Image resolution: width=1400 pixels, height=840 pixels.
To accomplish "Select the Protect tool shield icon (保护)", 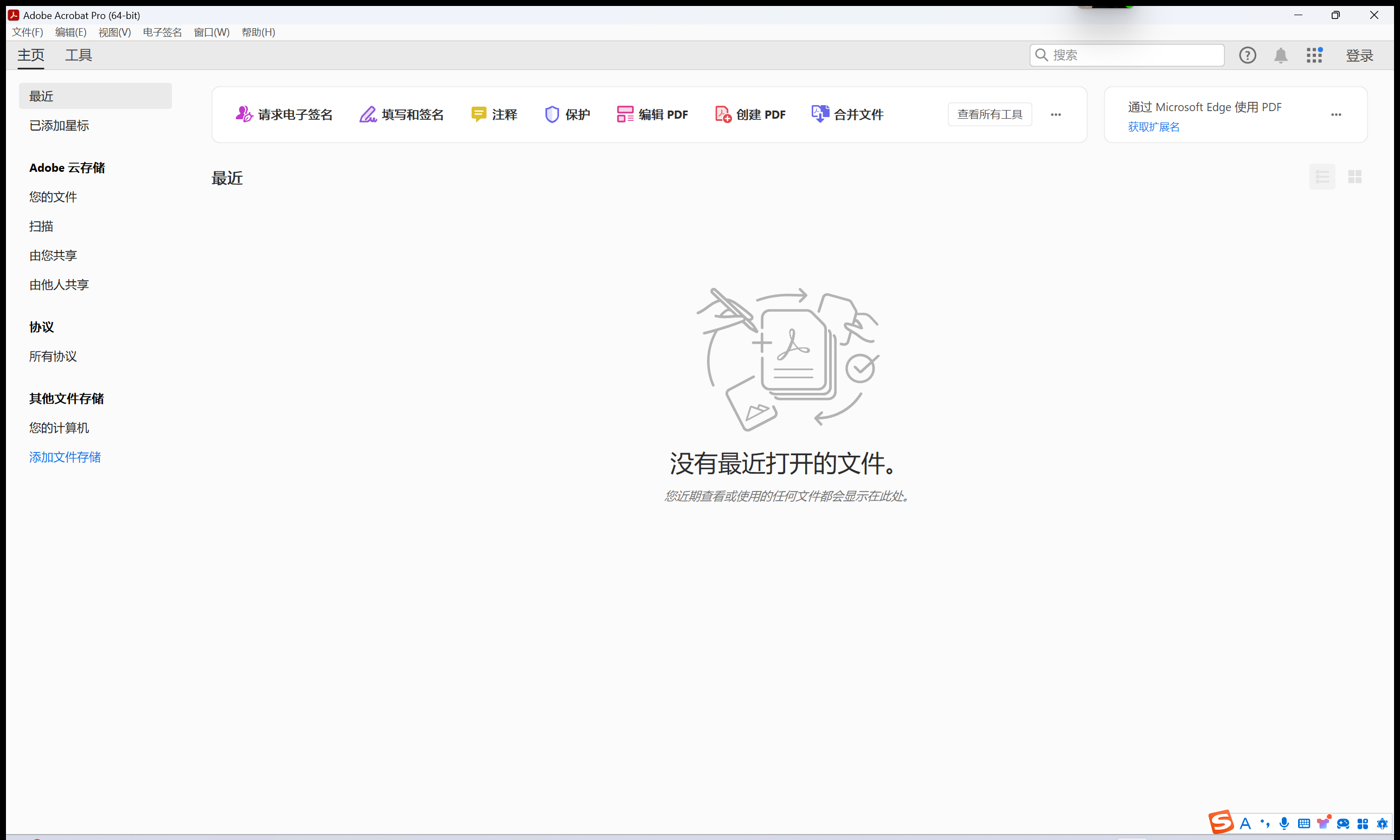I will click(x=551, y=114).
